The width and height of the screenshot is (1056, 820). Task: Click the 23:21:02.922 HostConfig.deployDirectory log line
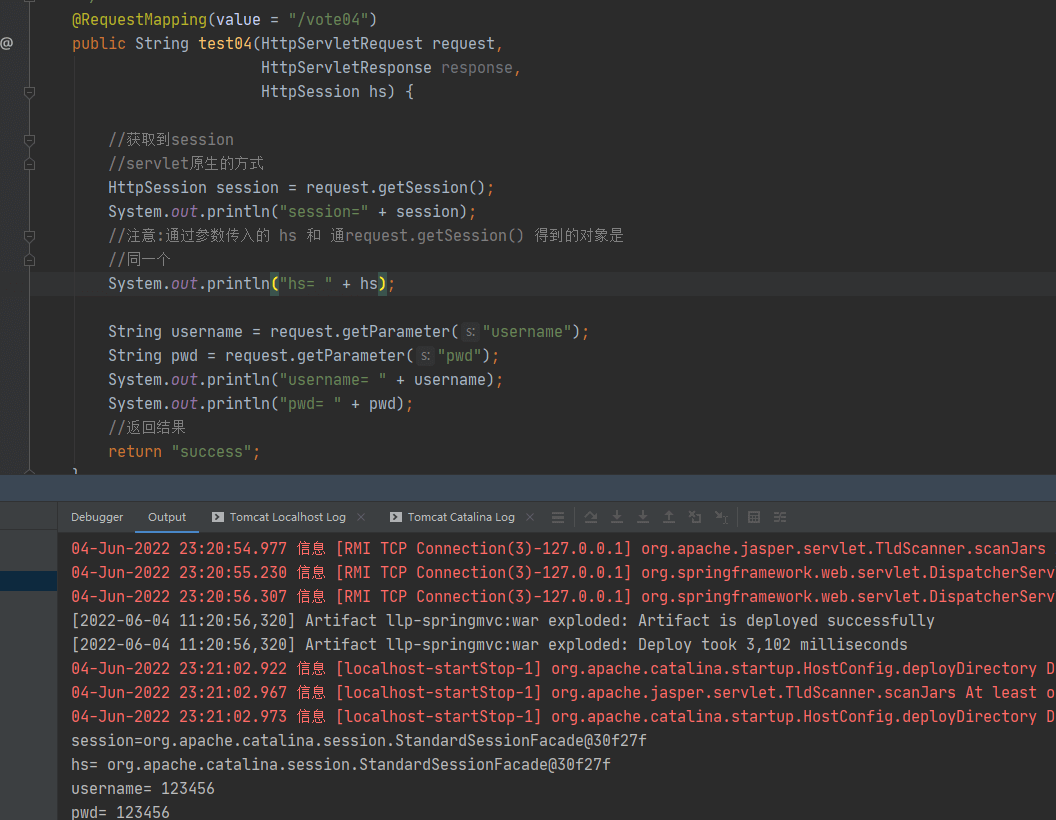coord(563,669)
